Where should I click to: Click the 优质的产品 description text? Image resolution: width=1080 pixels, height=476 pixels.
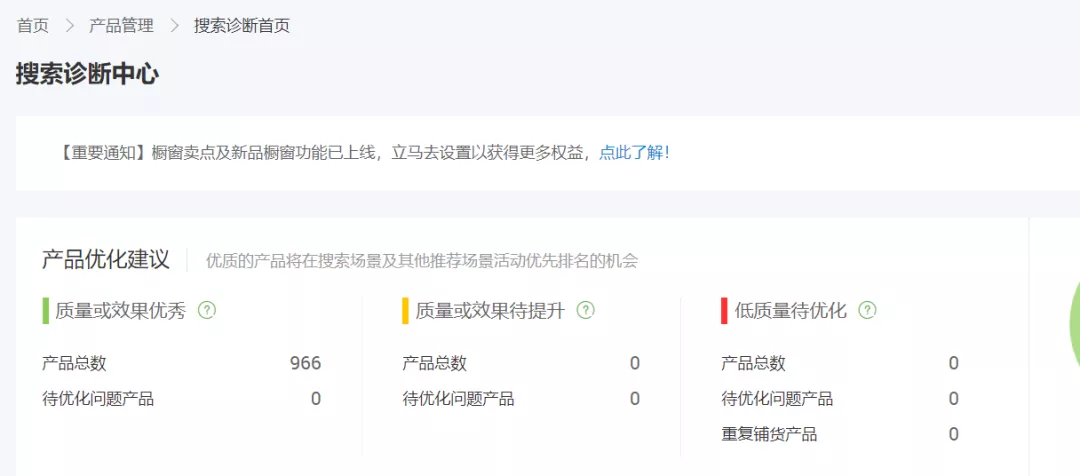tap(422, 261)
